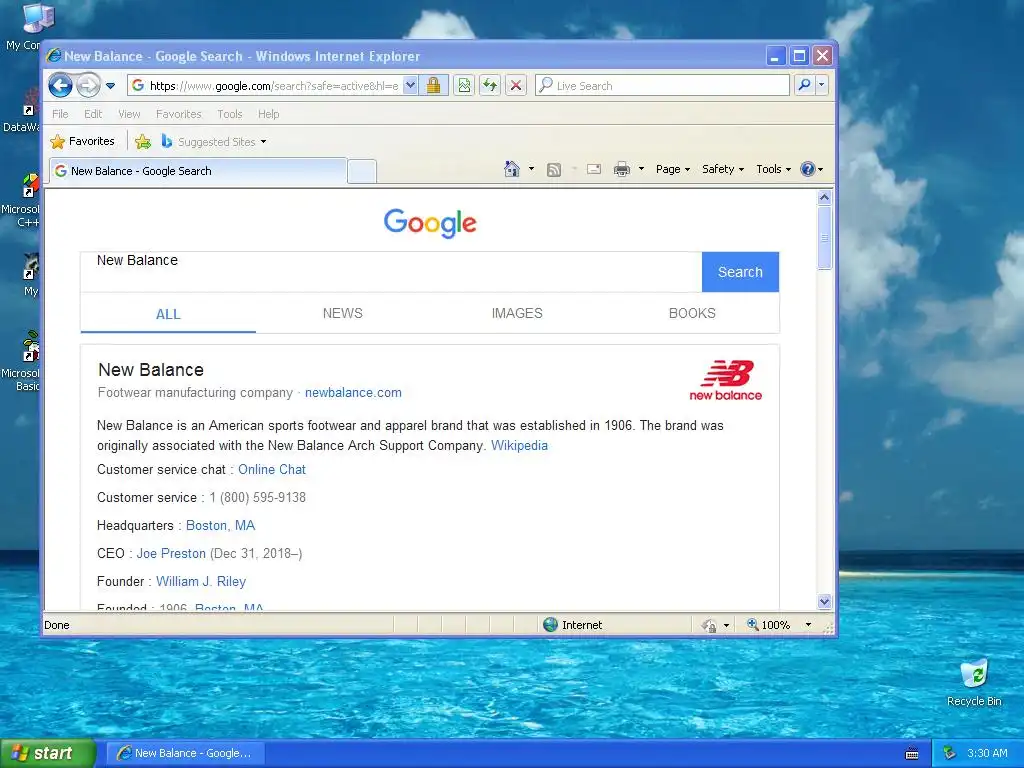Open the Help menu
This screenshot has width=1024, height=768.
(268, 114)
